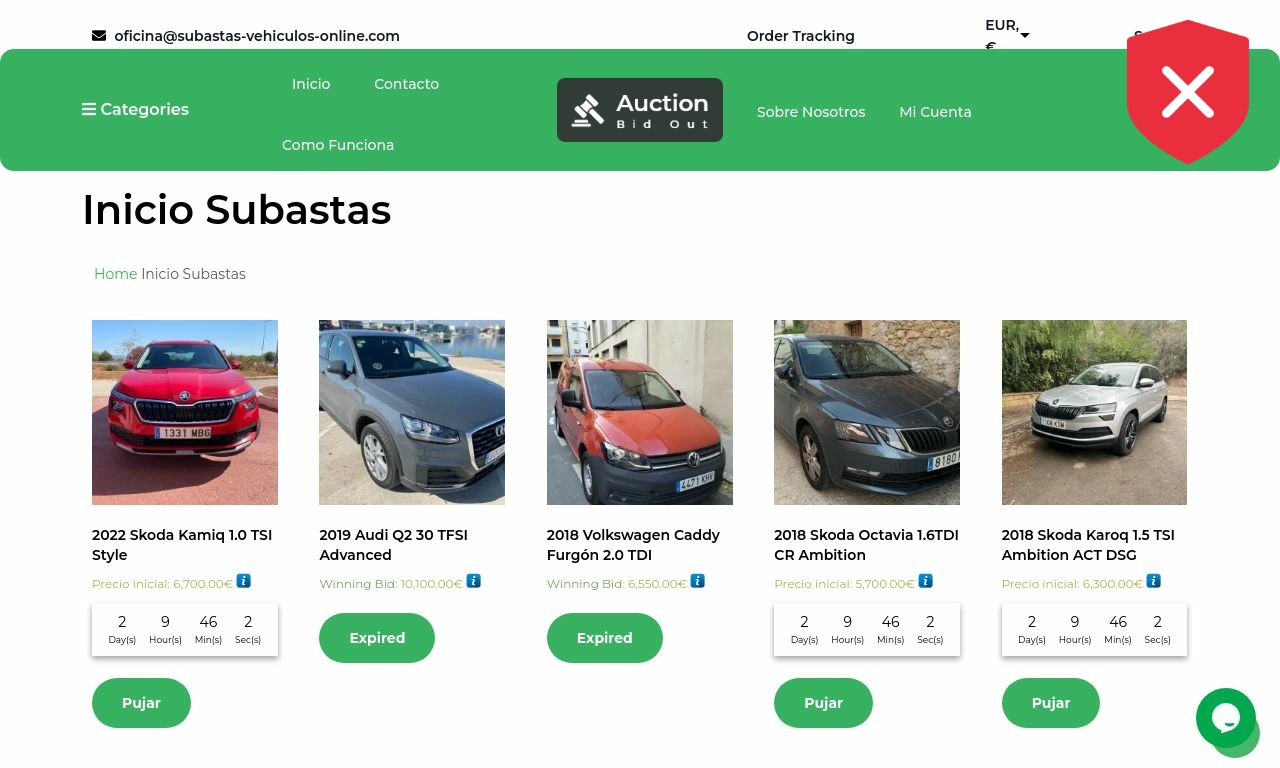
Task: Click the Precio inicial: 6,300.00€ text
Action: coord(1072,584)
